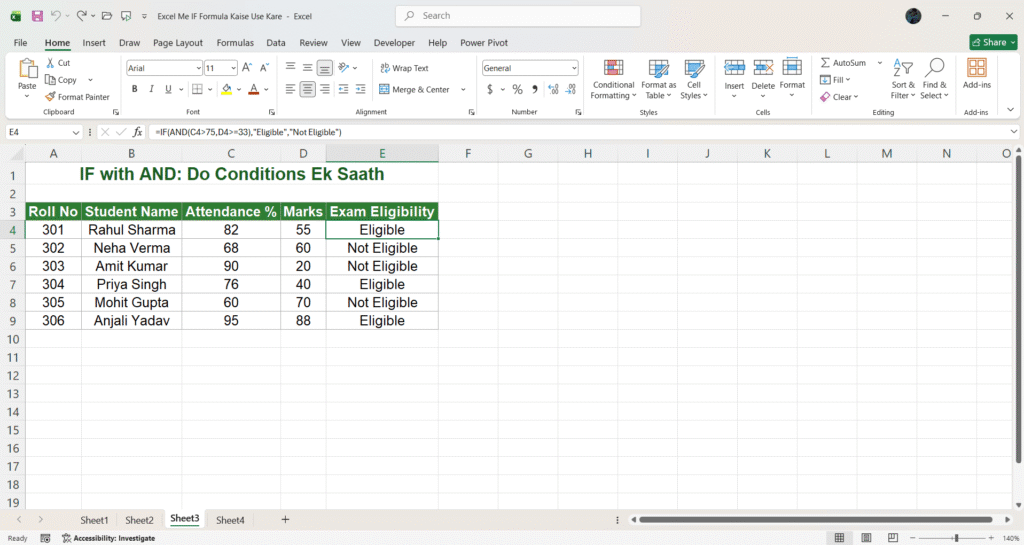Toggle Bold formatting
Viewport: 1024px width, 545px height.
point(135,89)
